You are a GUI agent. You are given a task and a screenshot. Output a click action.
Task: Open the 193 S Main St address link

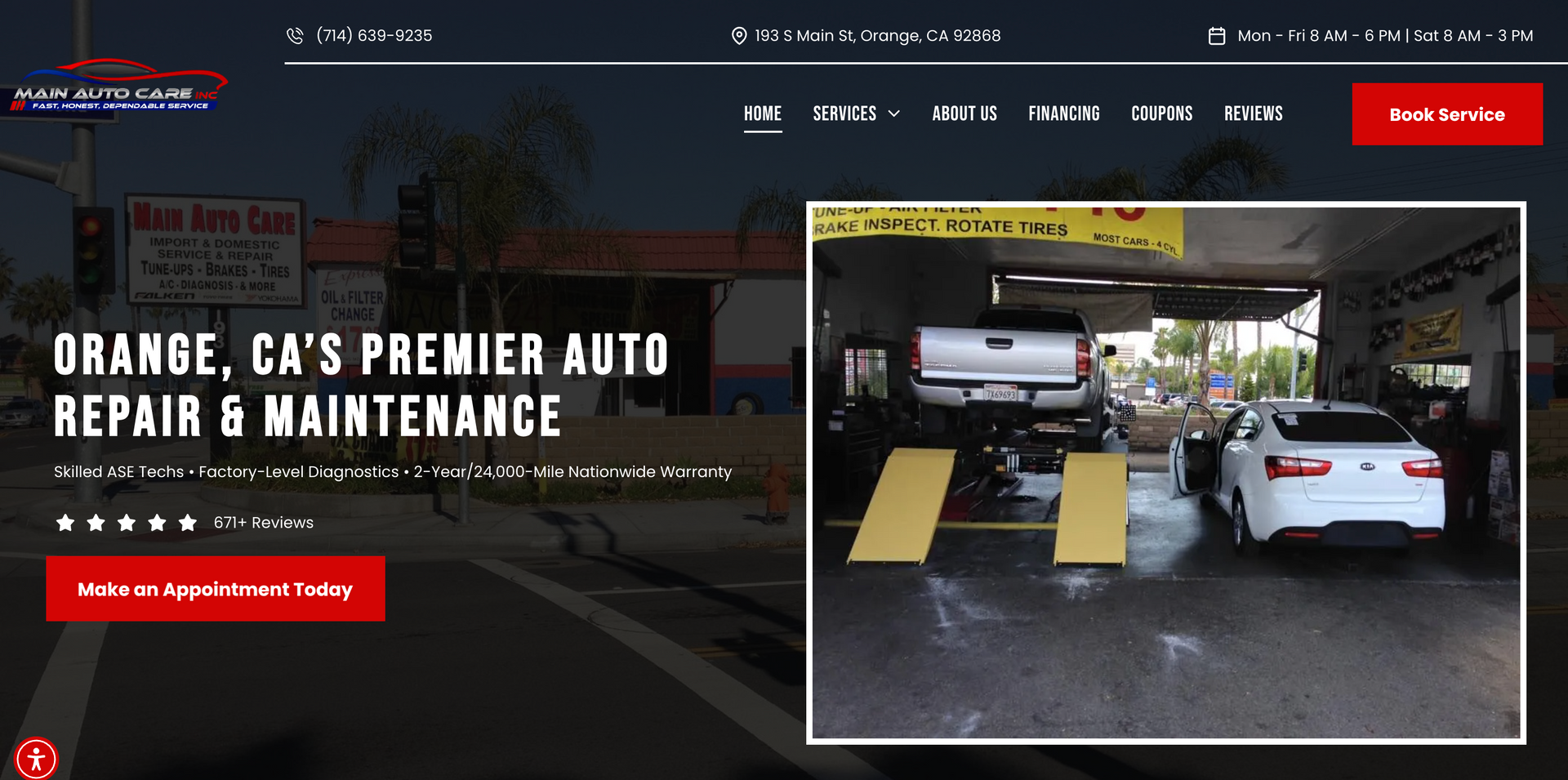coord(878,36)
